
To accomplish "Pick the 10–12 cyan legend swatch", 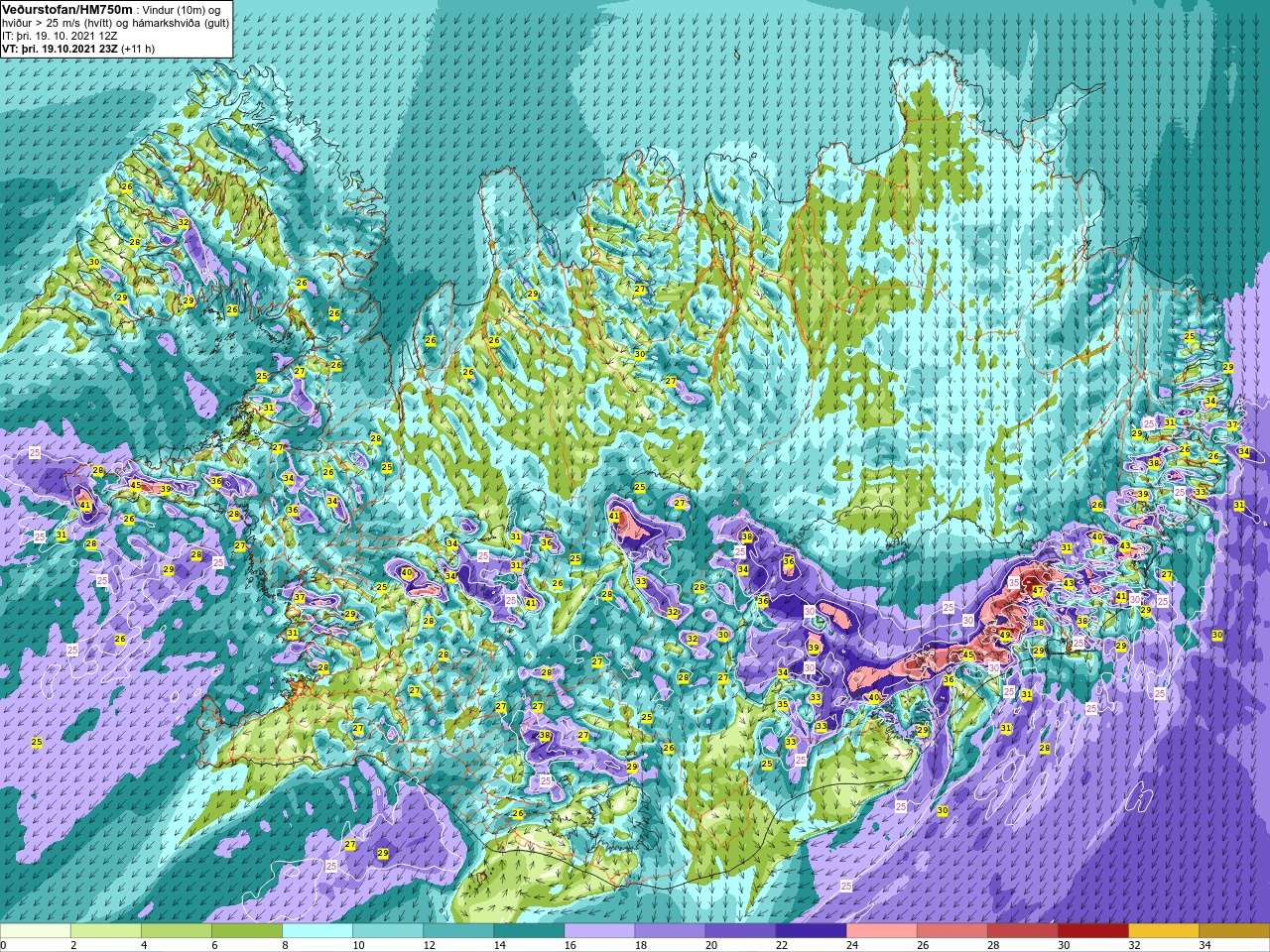I will click(x=388, y=931).
